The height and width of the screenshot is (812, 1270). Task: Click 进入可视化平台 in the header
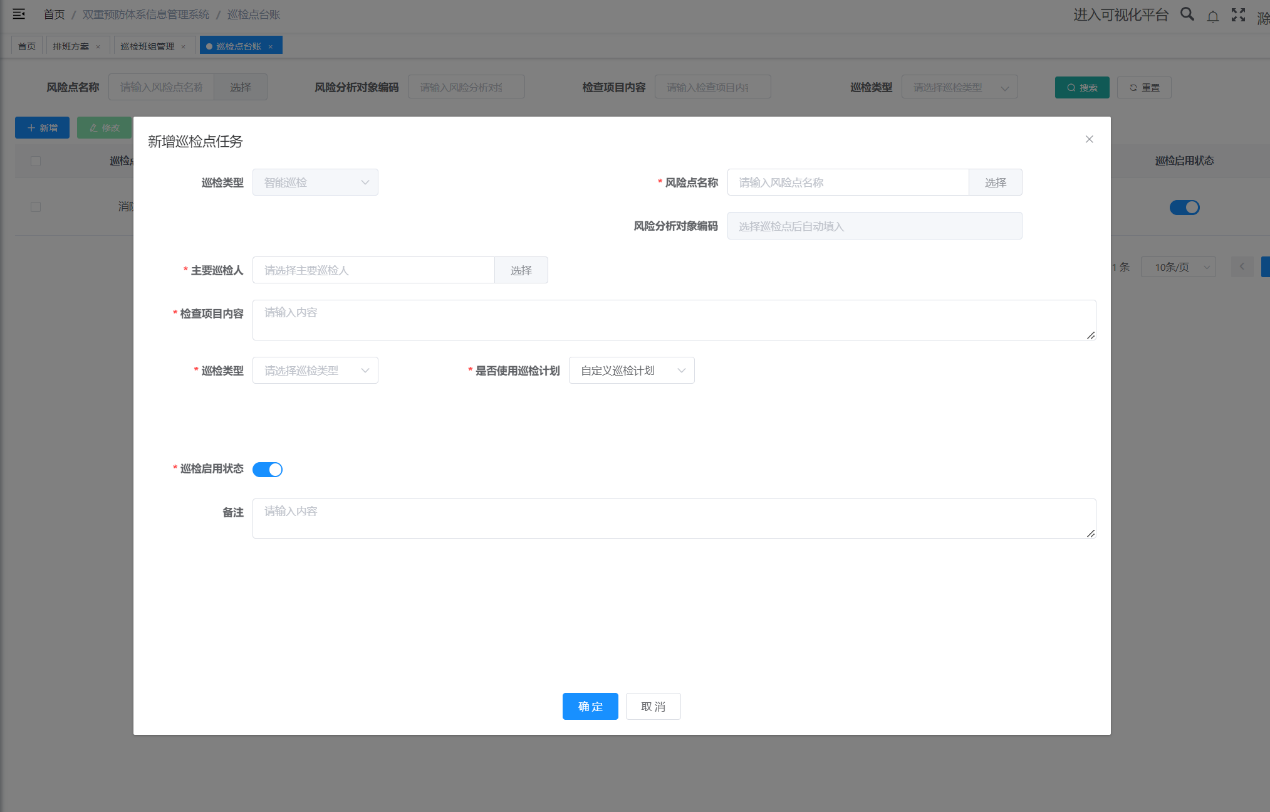1120,15
